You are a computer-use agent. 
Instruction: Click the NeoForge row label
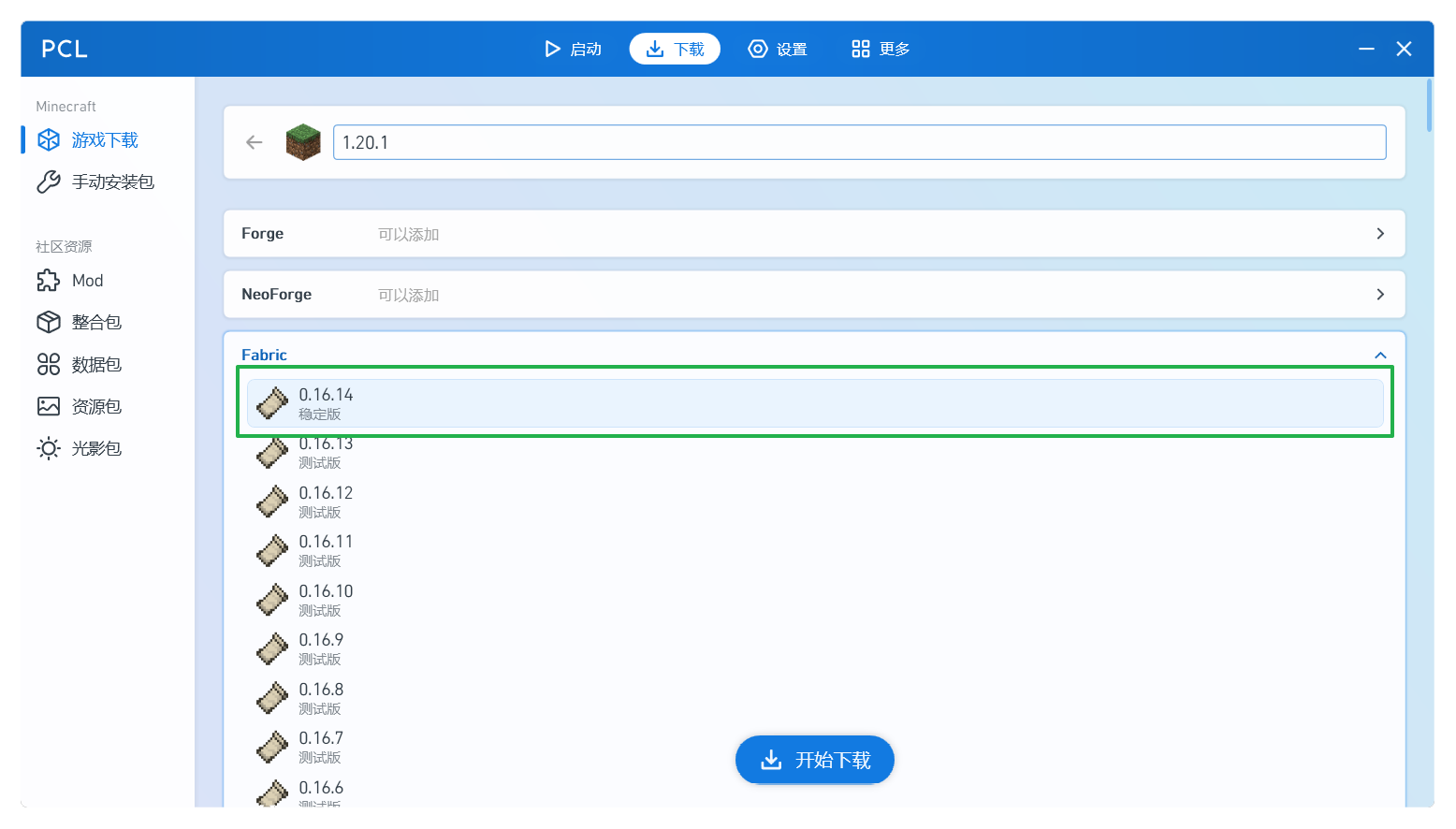pos(276,294)
